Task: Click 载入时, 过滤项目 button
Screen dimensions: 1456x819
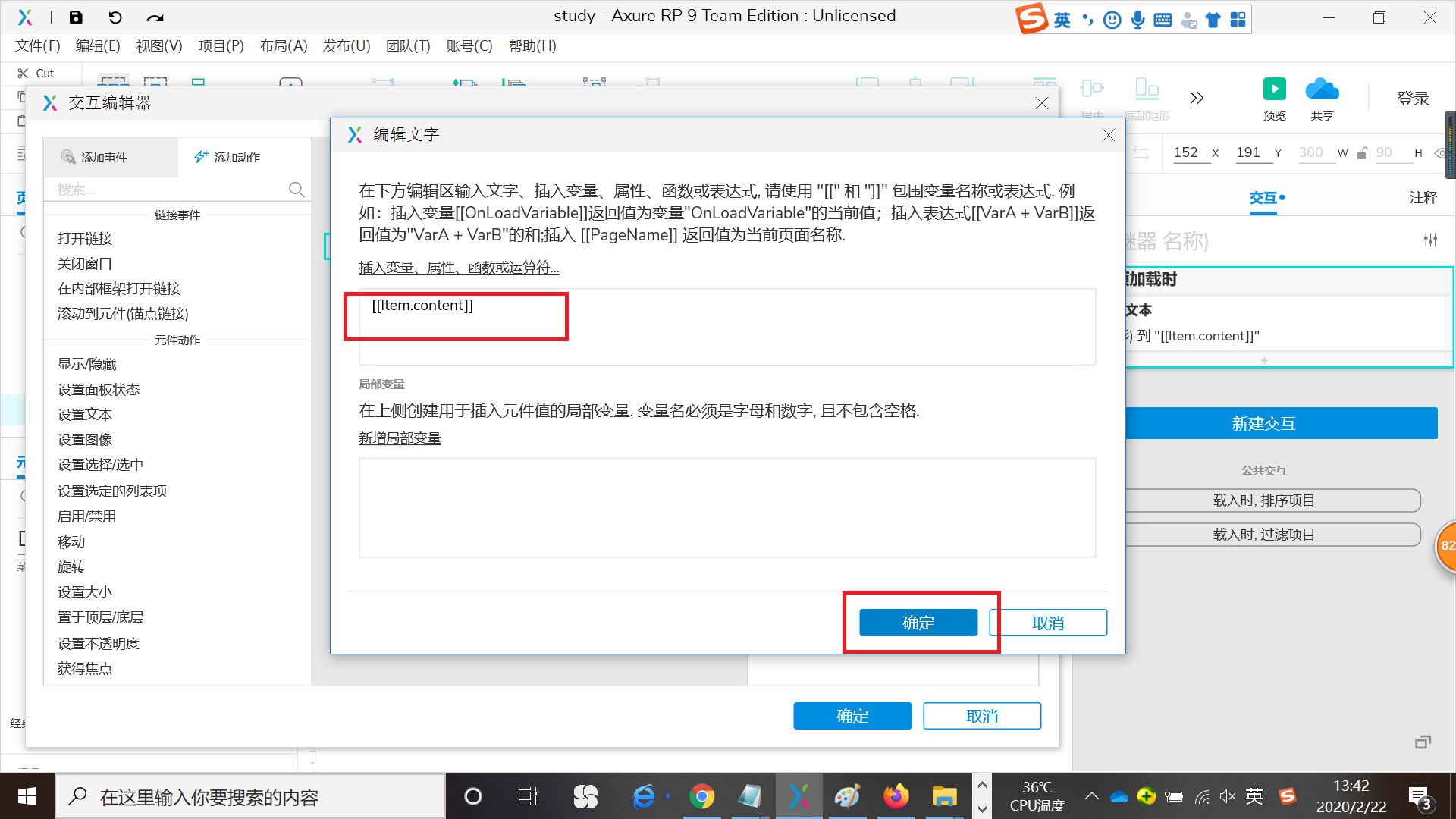Action: click(1272, 535)
